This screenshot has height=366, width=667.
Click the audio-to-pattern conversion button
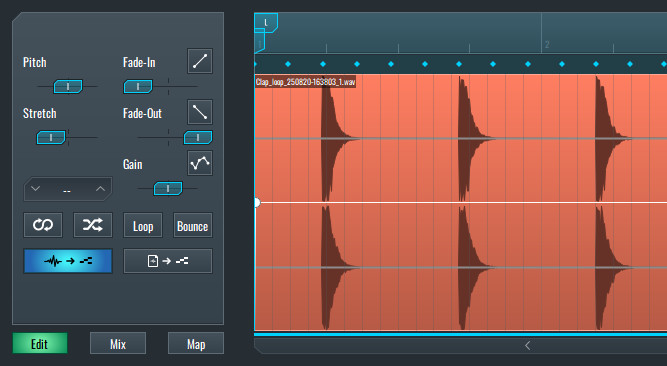click(x=68, y=261)
